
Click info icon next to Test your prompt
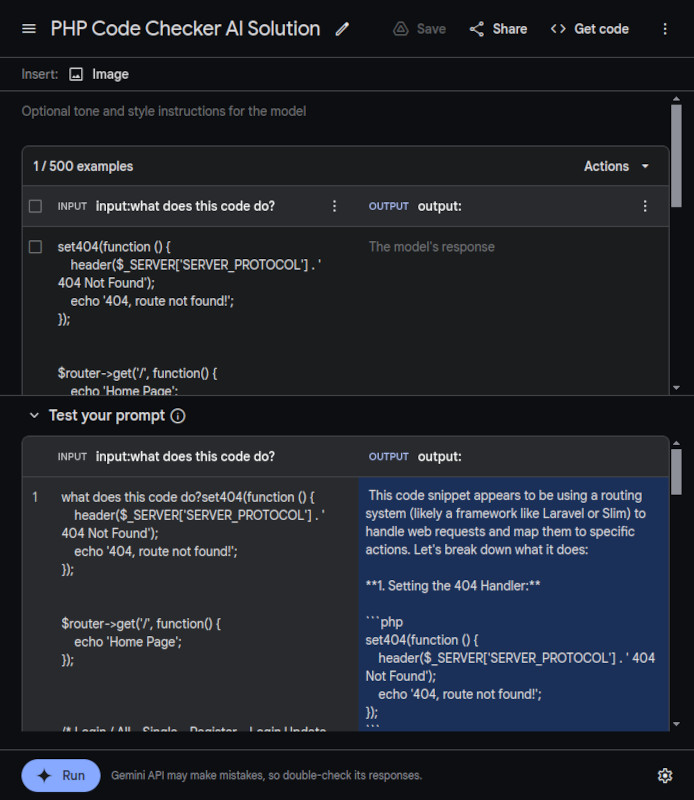178,416
